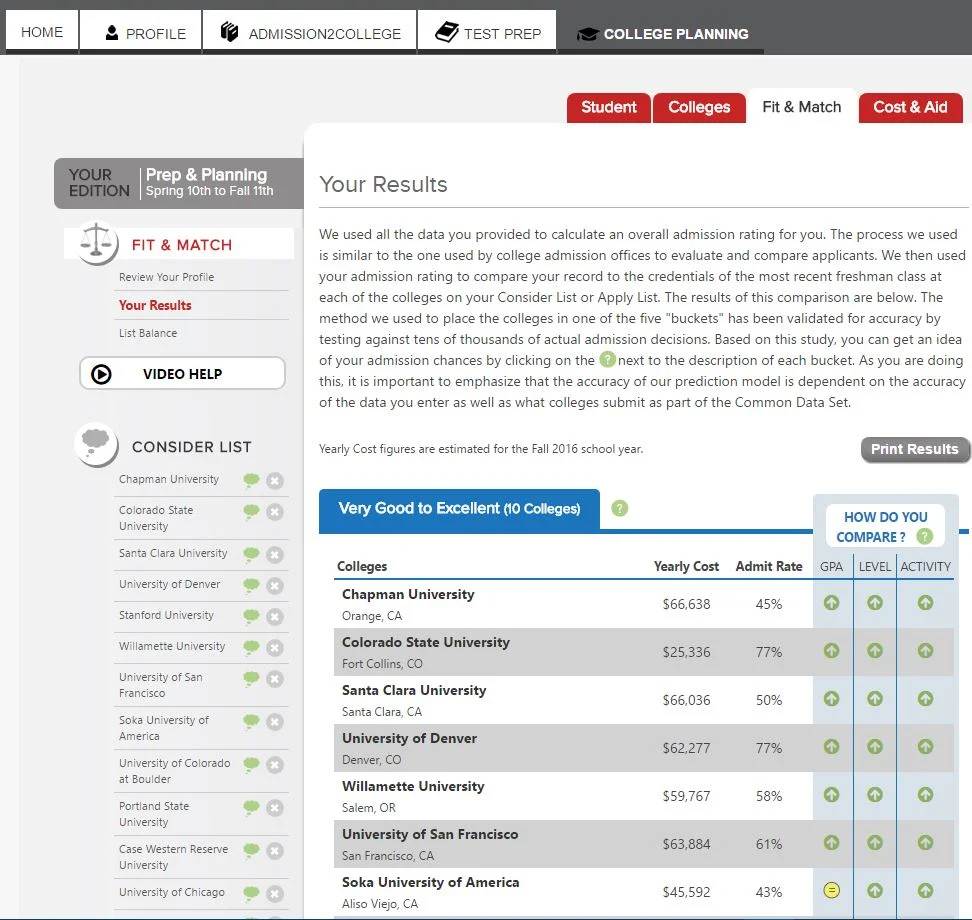
Task: Switch to the Colleges tab
Action: (x=699, y=107)
